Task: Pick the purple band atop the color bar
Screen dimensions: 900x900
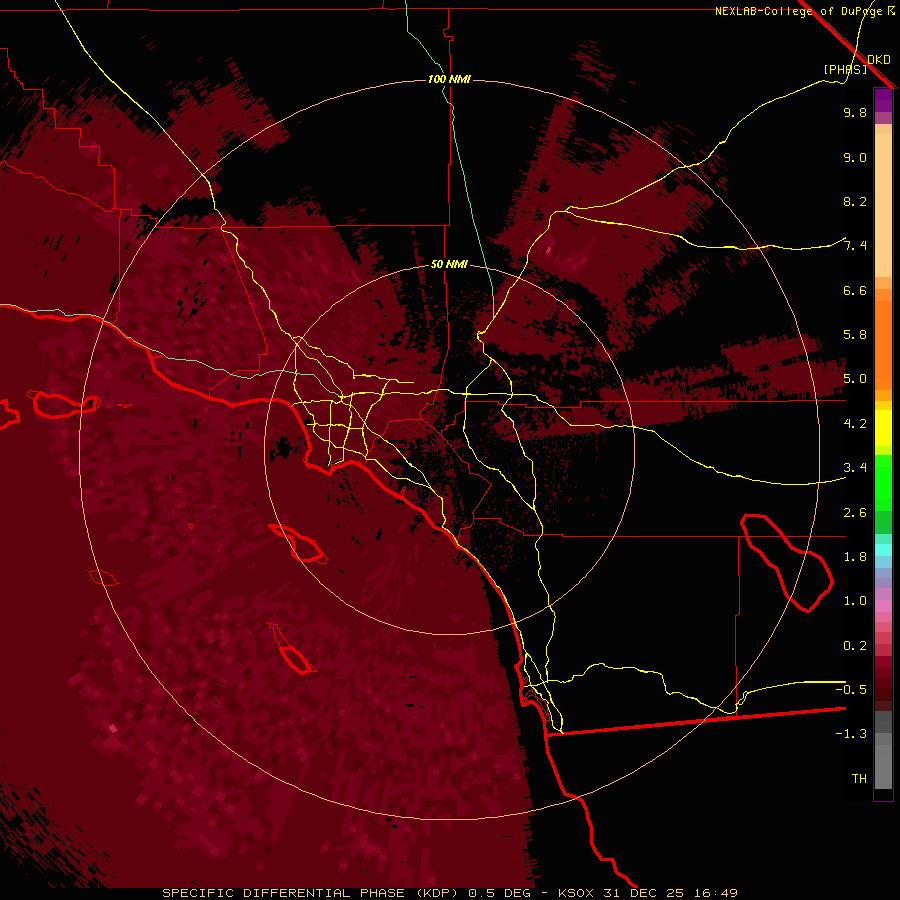Action: 883,100
